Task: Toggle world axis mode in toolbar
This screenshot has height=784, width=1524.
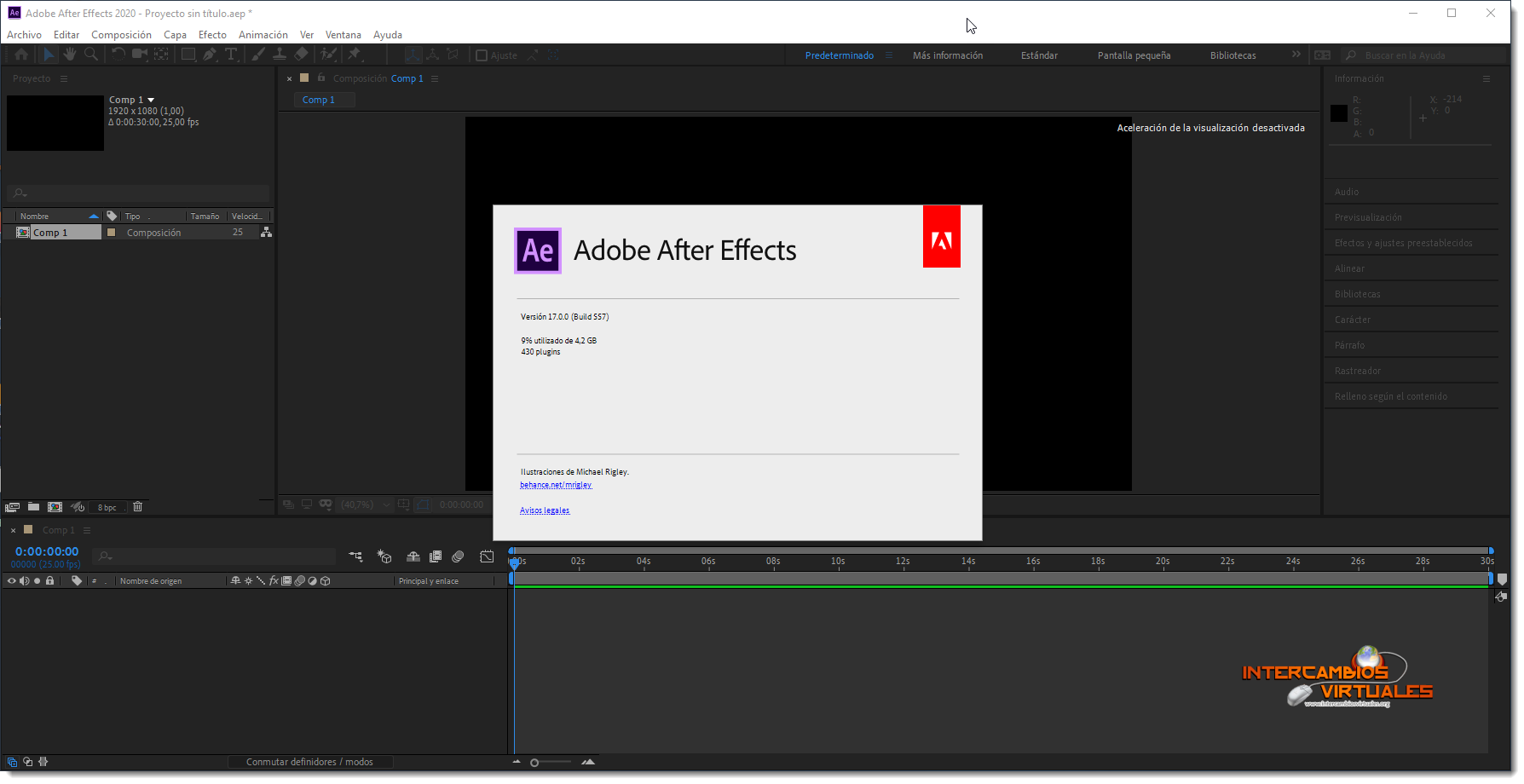Action: pyautogui.click(x=433, y=55)
